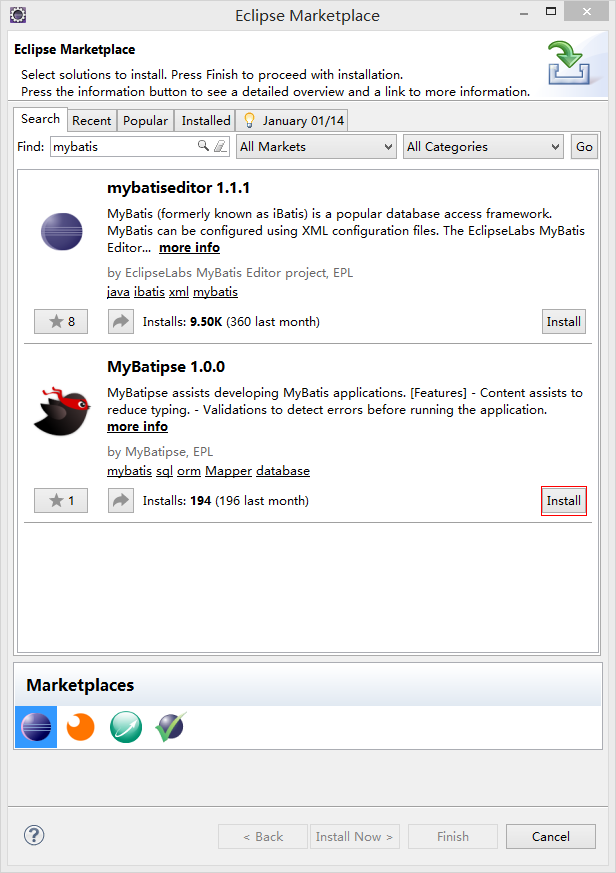Click the orm tag link
This screenshot has width=616, height=873.
tap(189, 471)
